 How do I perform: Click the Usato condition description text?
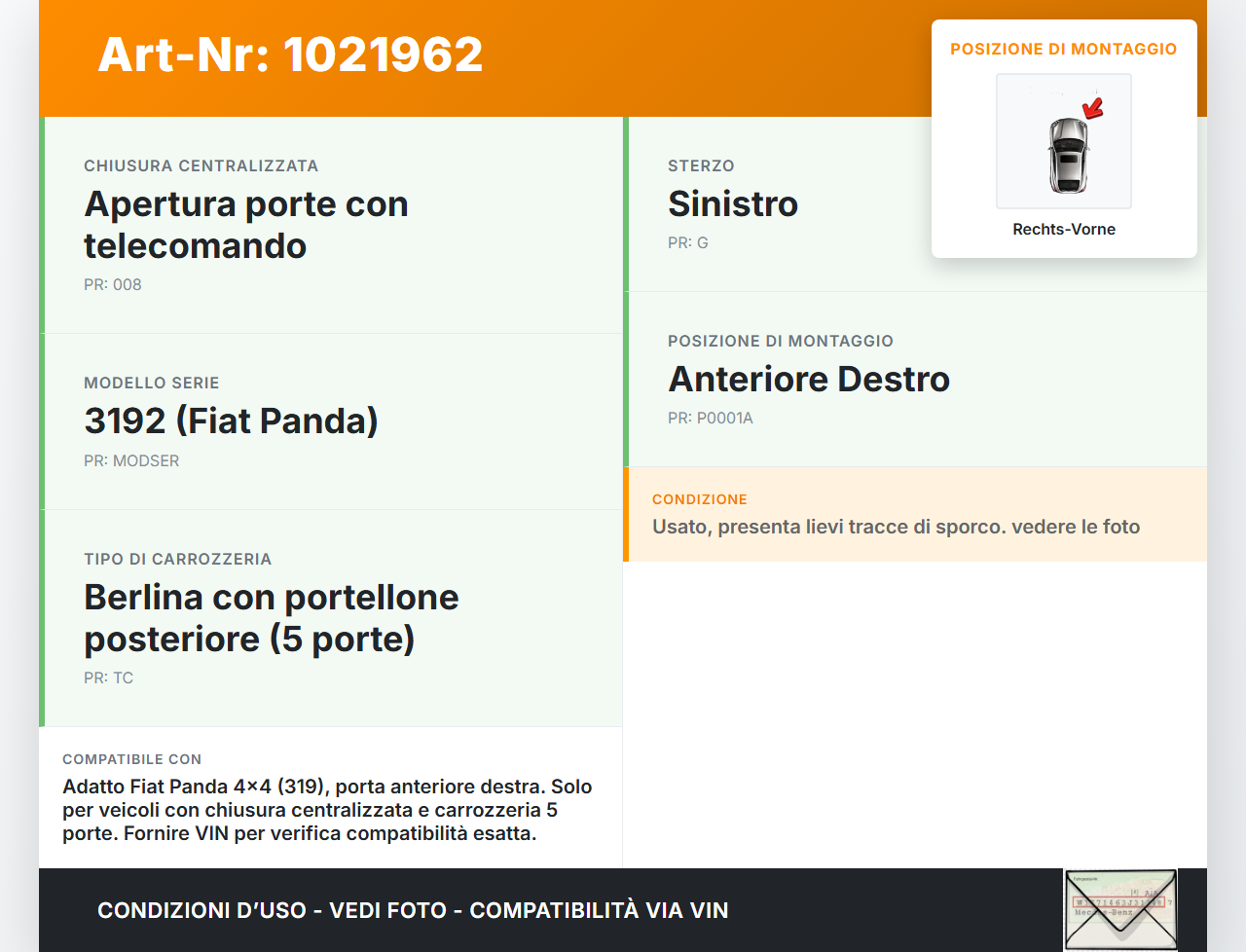[896, 527]
